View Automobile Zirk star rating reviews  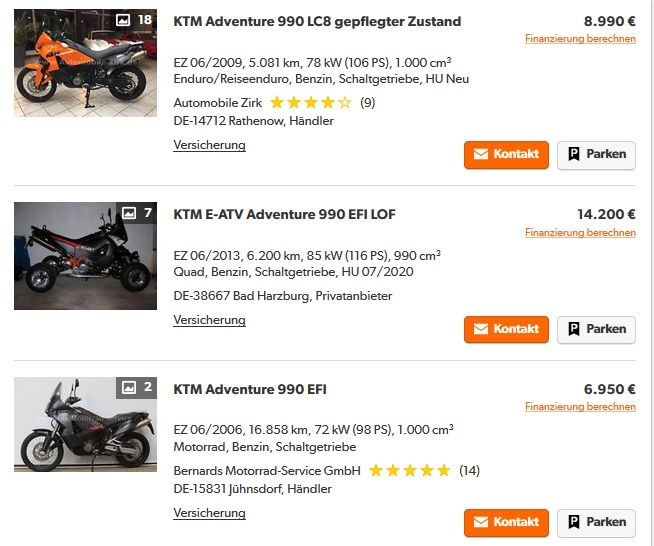click(310, 102)
